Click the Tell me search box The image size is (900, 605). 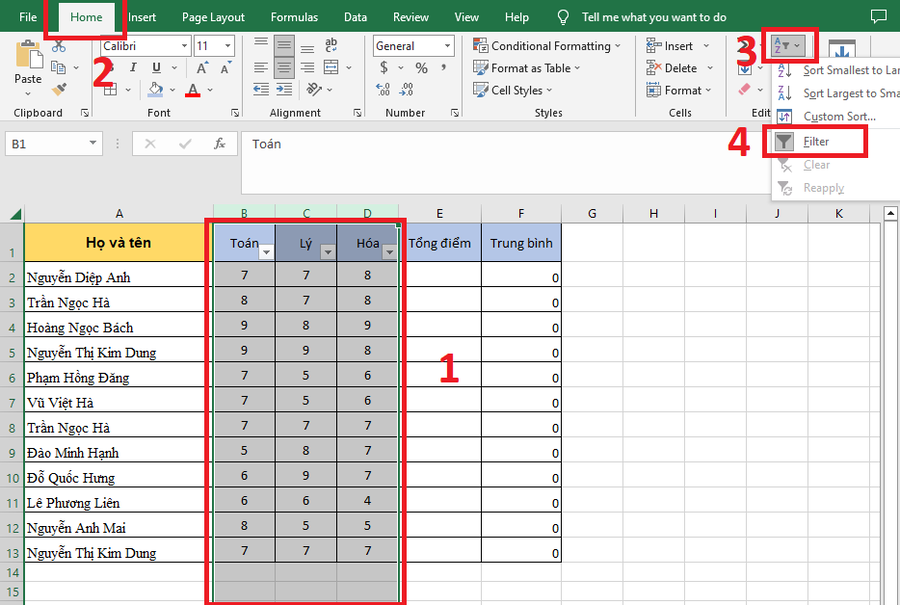[654, 17]
